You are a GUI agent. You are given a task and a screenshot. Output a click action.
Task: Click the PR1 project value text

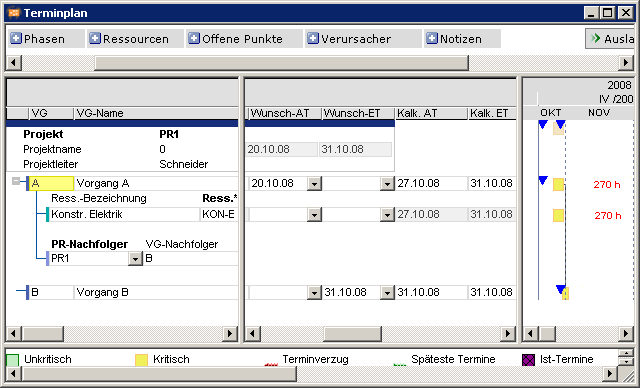(x=169, y=134)
